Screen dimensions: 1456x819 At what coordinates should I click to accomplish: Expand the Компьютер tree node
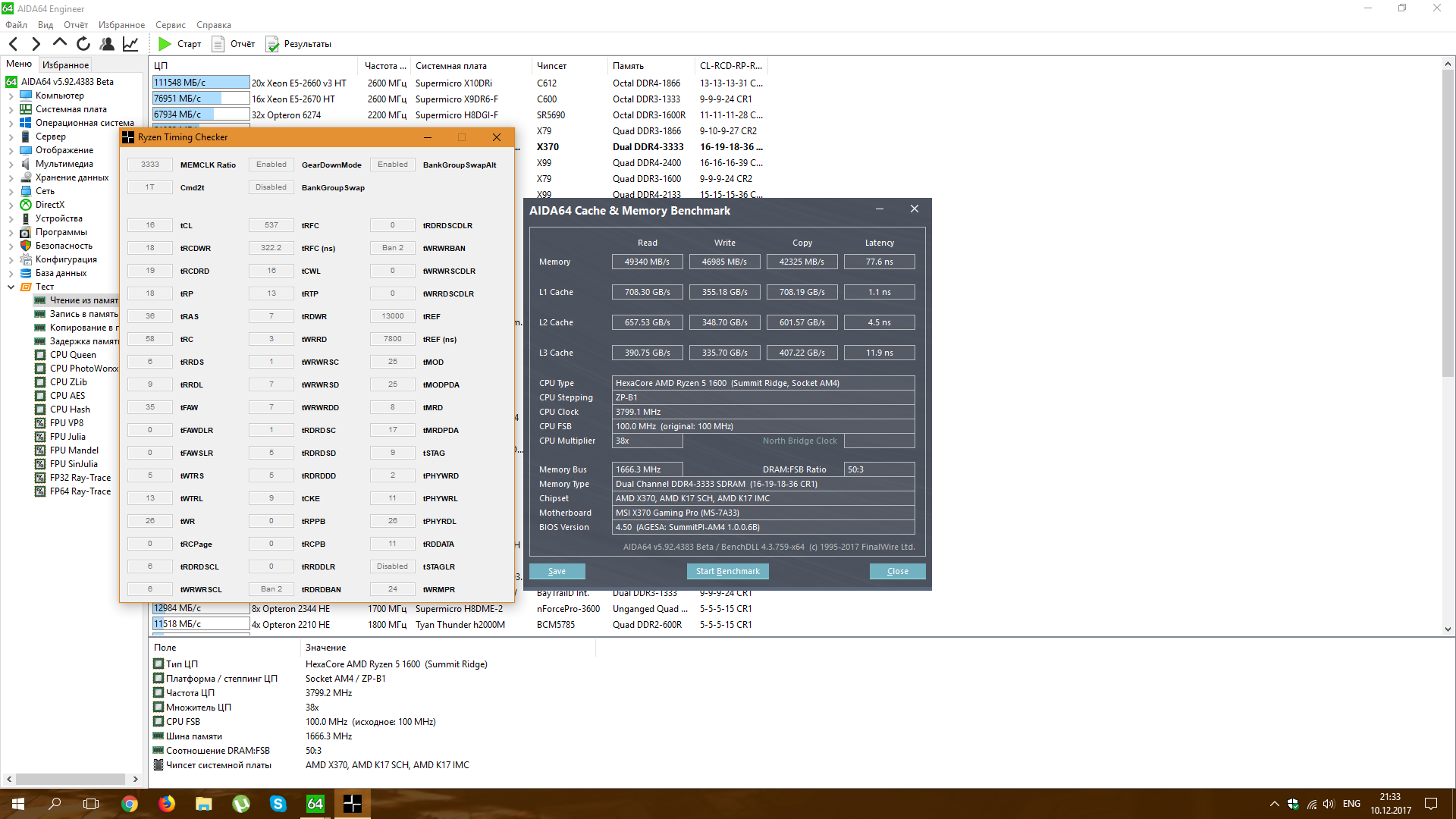pyautogui.click(x=11, y=96)
